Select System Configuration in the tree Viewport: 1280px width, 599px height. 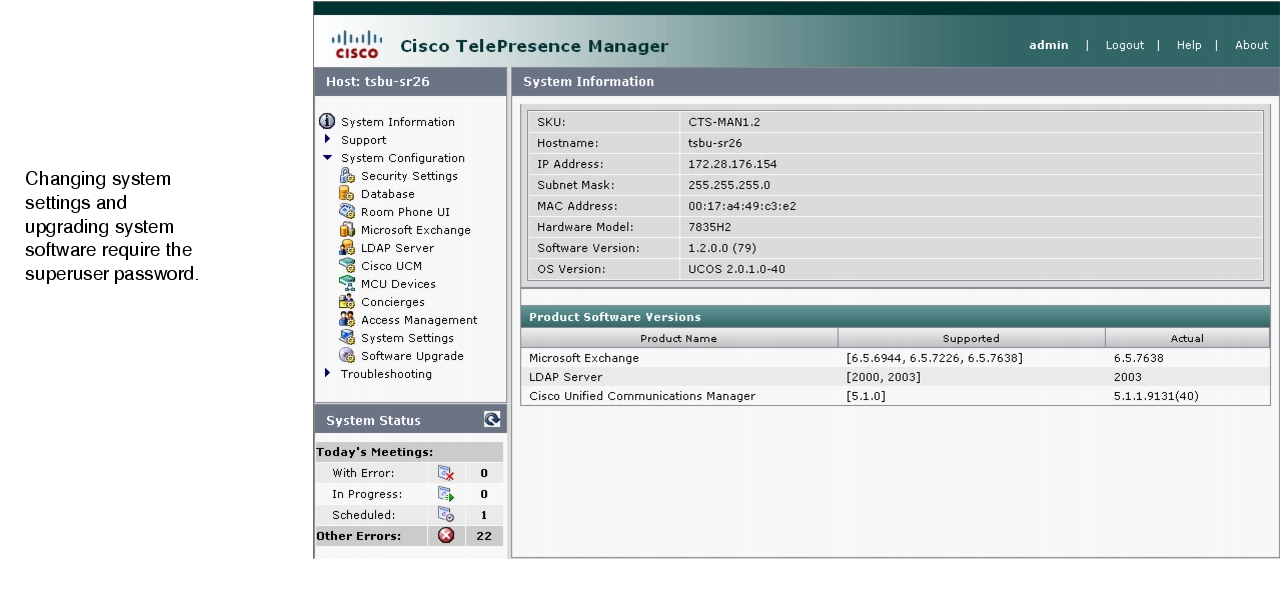(403, 158)
